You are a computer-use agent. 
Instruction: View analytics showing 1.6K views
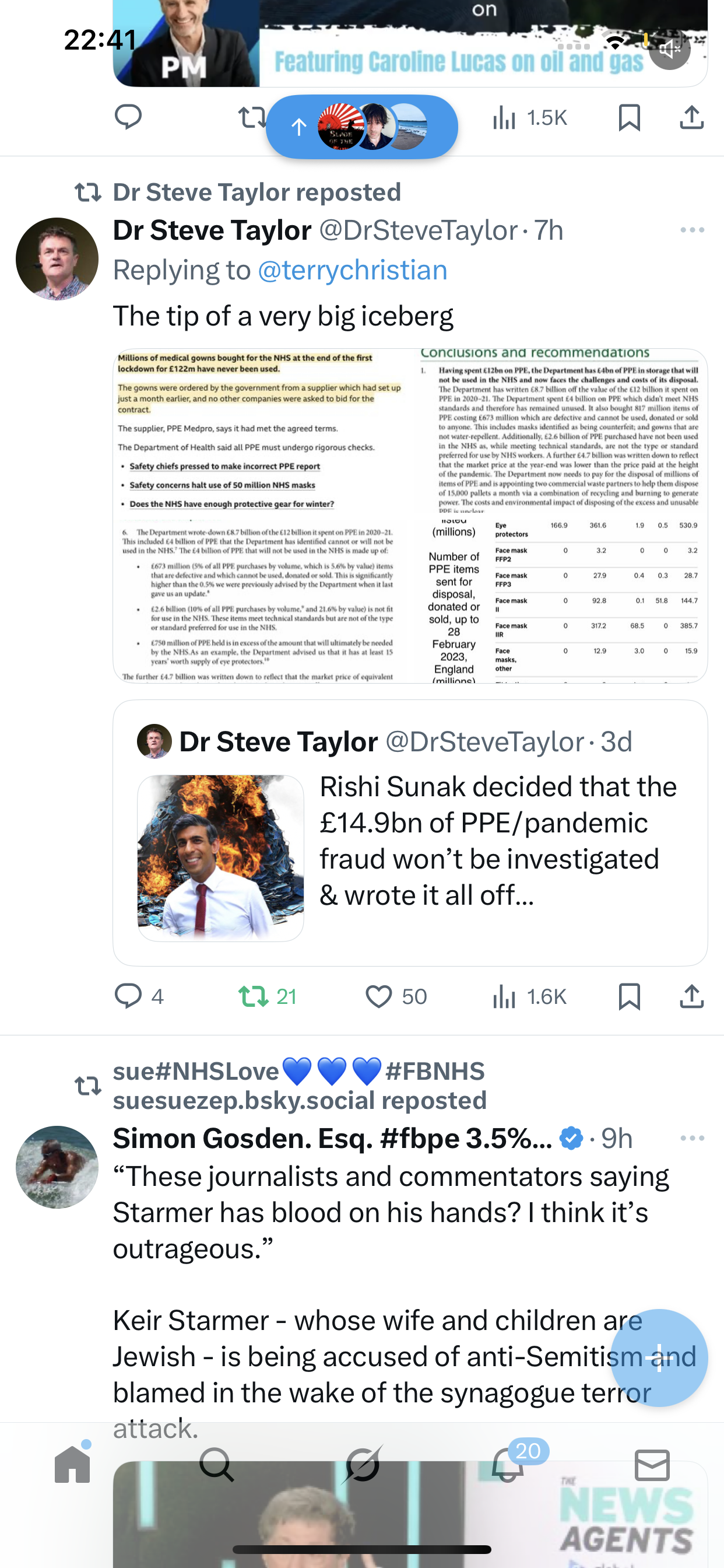pos(529,997)
